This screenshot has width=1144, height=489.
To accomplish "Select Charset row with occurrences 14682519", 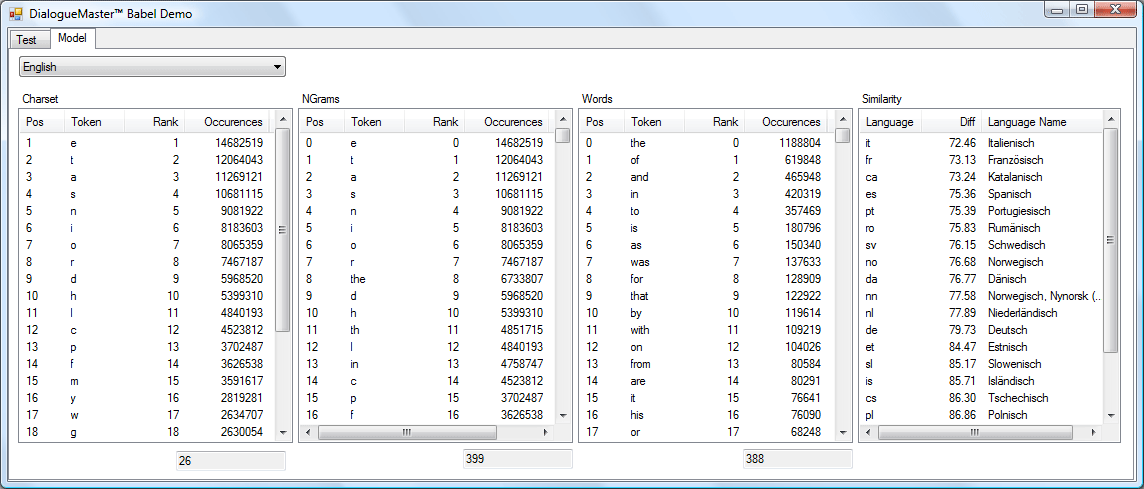I will [x=148, y=143].
